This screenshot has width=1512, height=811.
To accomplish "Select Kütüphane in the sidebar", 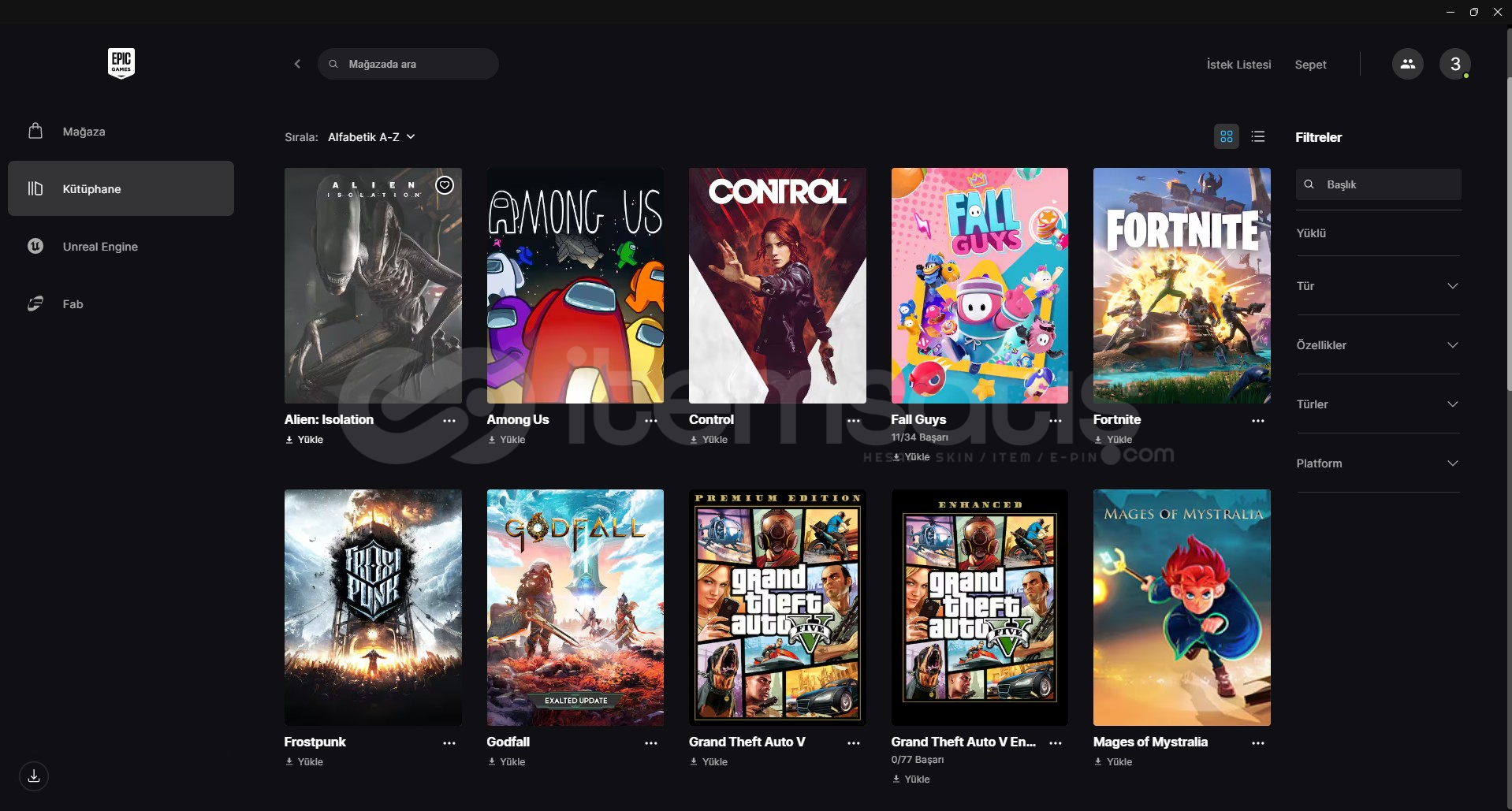I will (121, 189).
